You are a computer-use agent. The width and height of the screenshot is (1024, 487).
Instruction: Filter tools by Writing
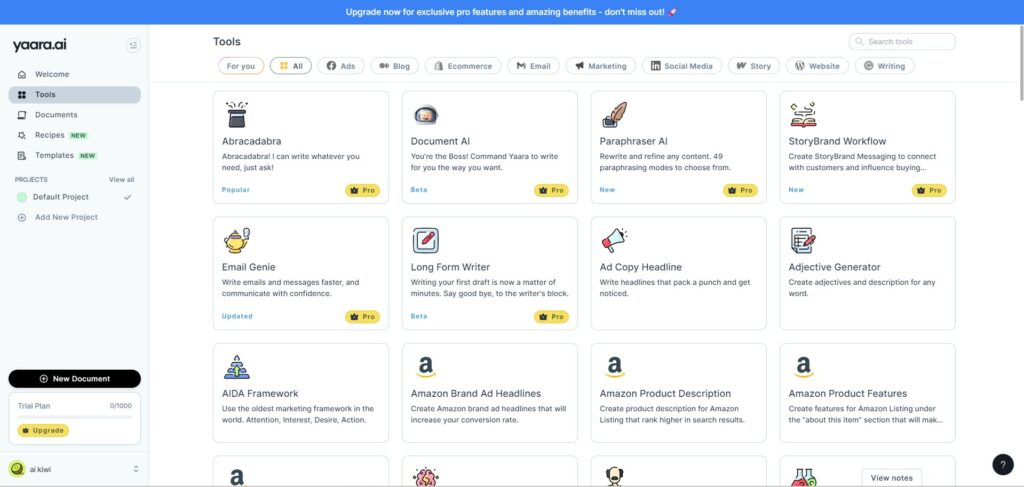point(884,66)
